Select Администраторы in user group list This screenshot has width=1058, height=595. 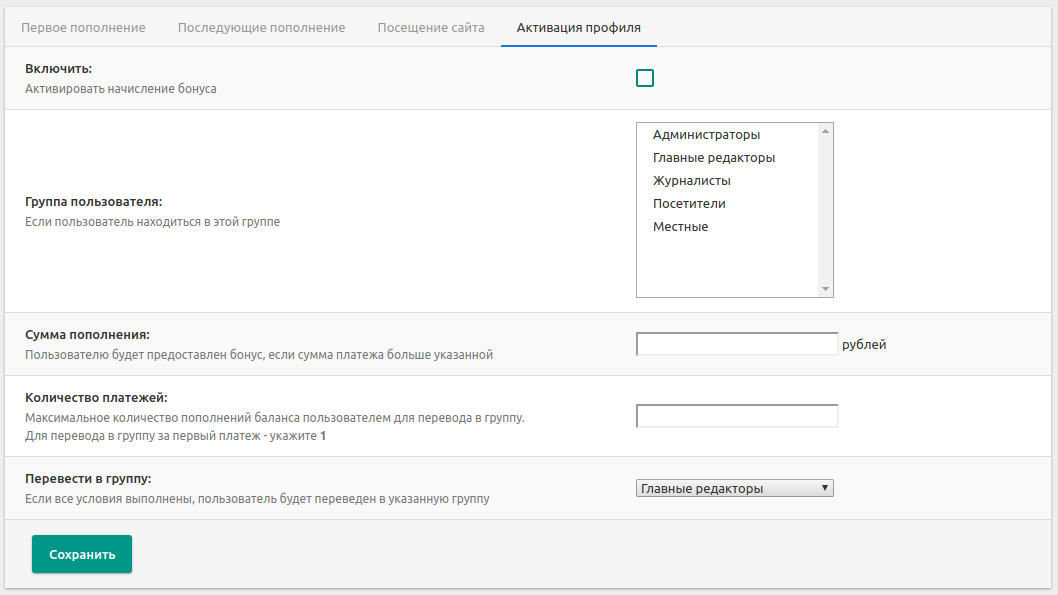[706, 135]
